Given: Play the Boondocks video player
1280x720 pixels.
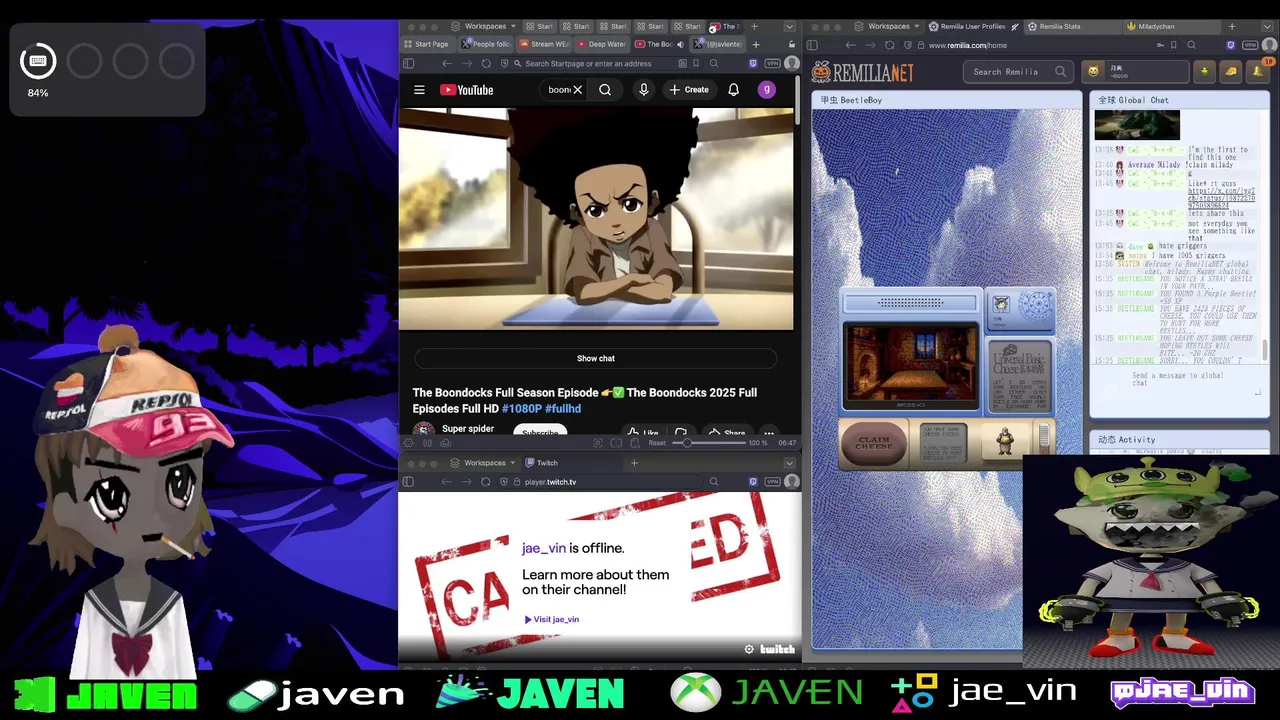Looking at the screenshot, I should 596,218.
